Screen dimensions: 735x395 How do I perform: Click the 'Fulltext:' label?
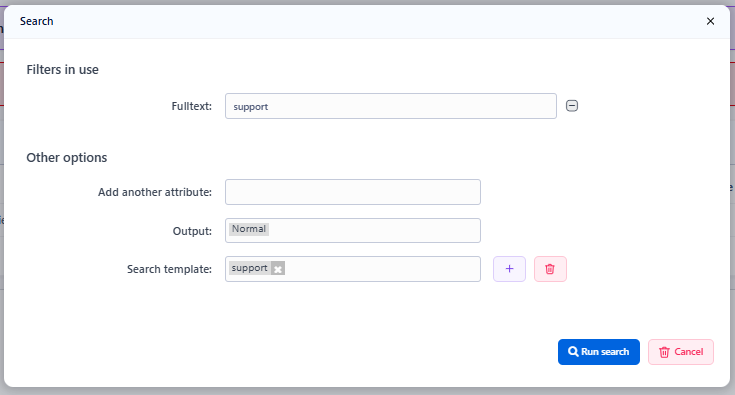click(x=192, y=106)
